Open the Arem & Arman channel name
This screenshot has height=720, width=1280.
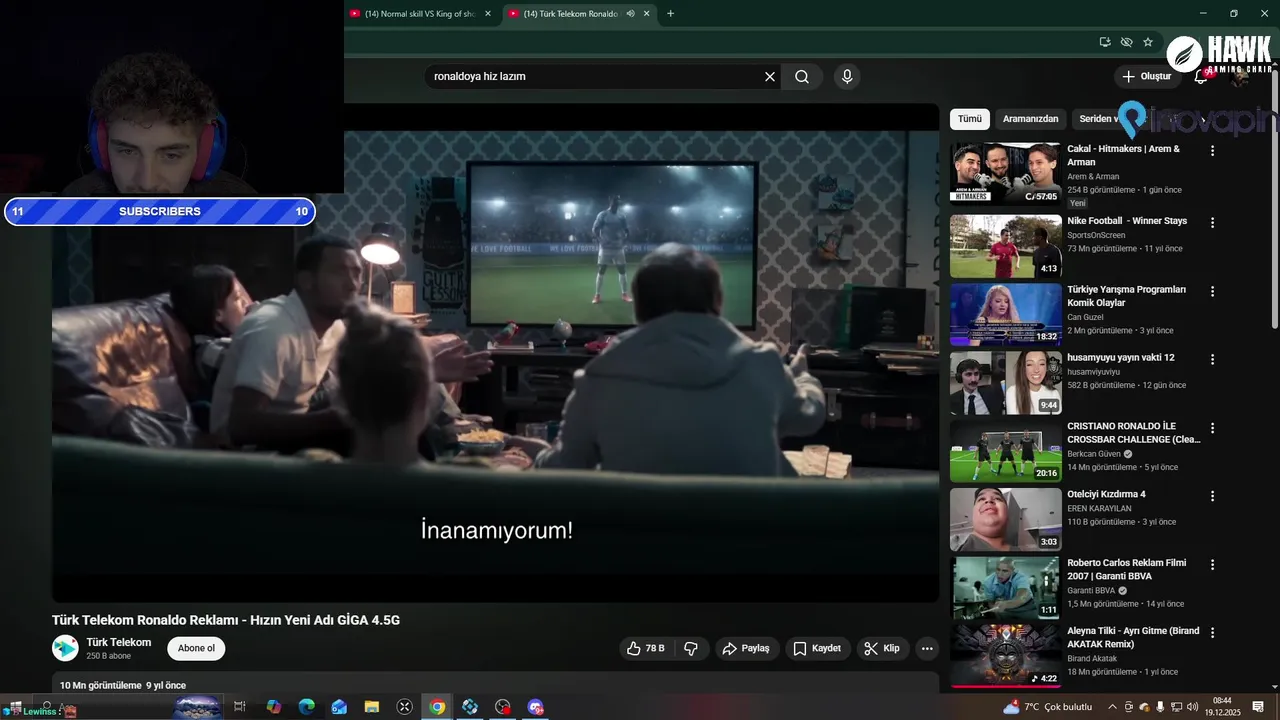1093,176
